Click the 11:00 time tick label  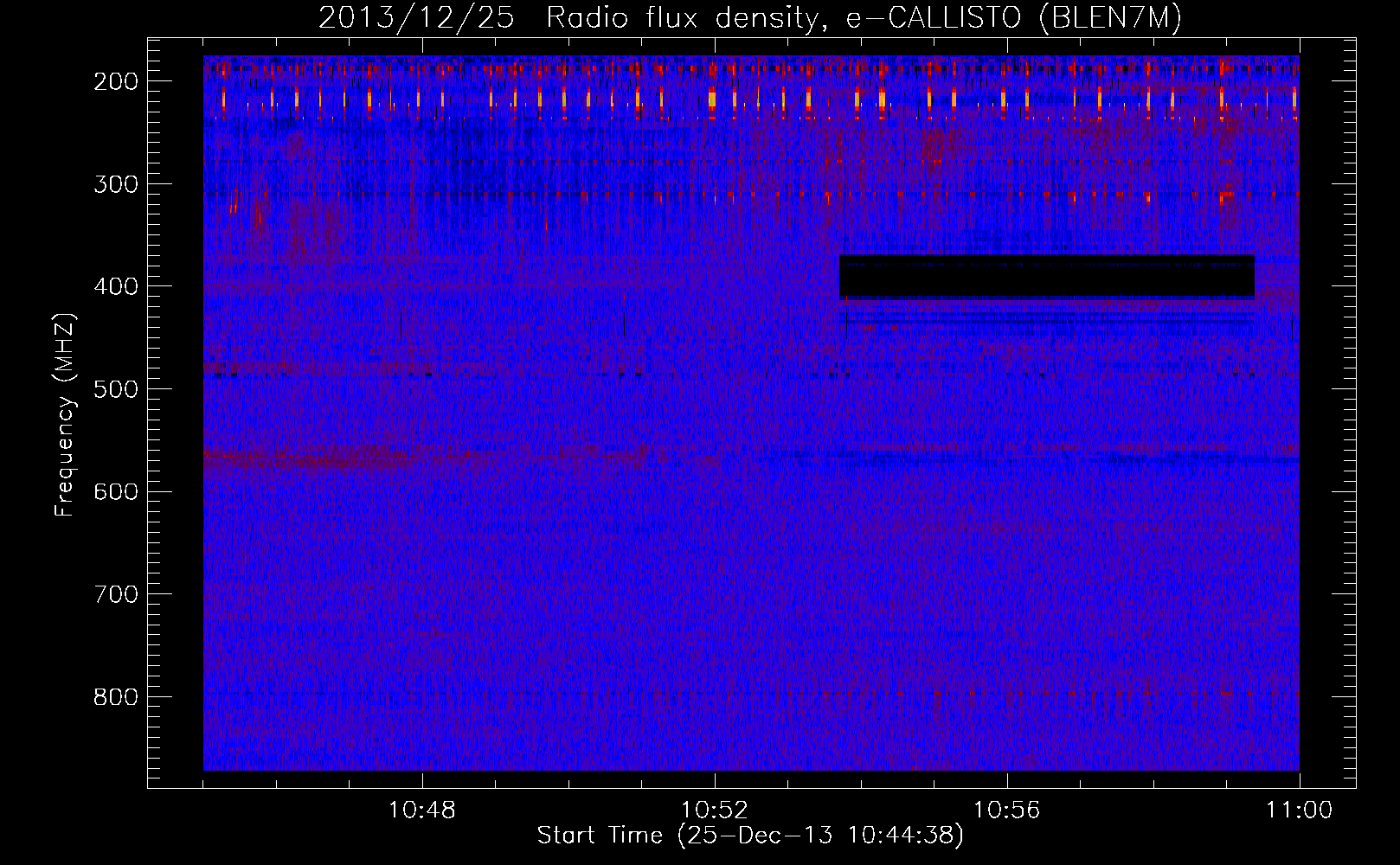click(1299, 811)
